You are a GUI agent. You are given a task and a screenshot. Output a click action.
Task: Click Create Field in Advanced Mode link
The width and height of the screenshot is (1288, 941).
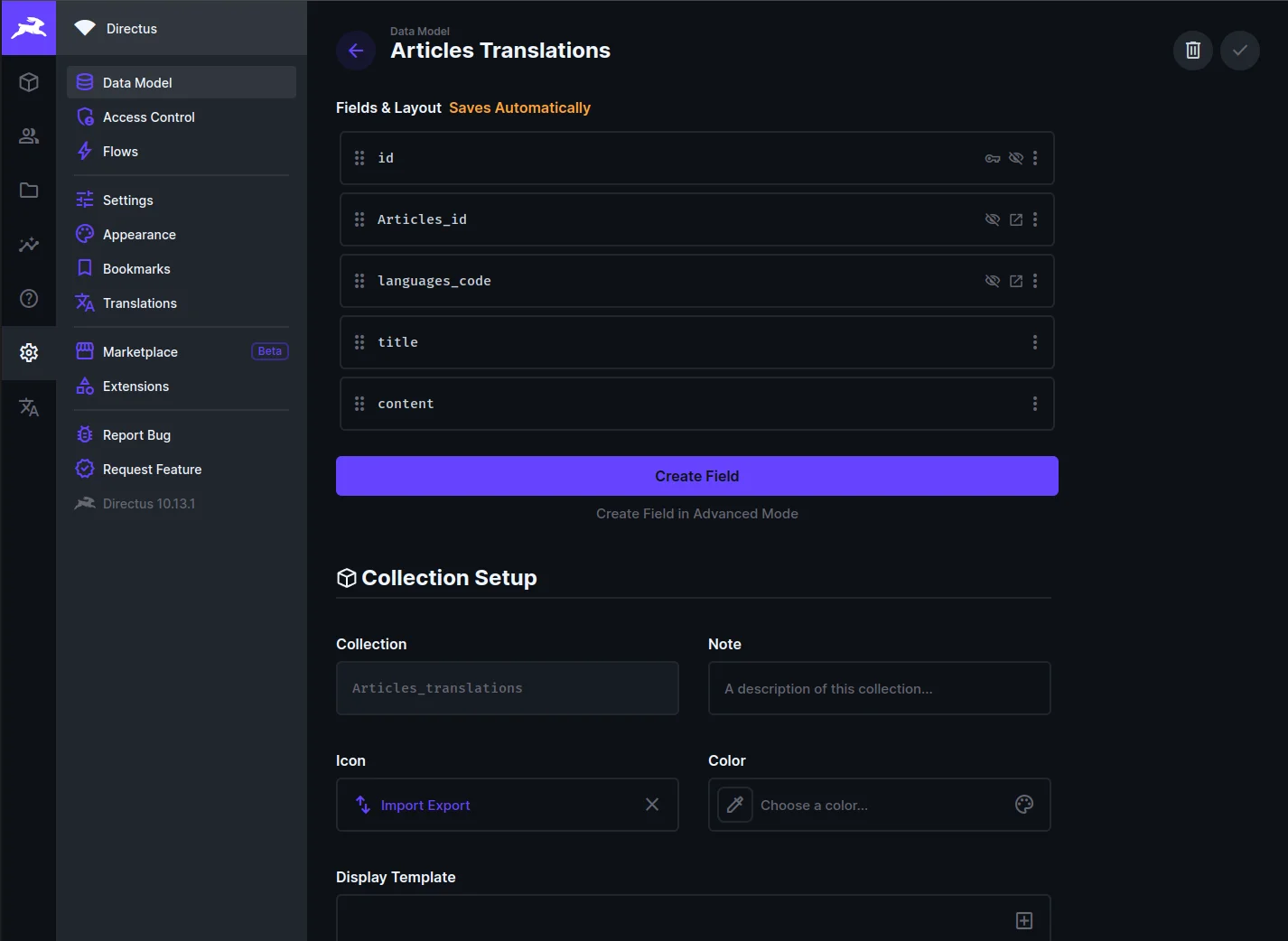pos(696,514)
